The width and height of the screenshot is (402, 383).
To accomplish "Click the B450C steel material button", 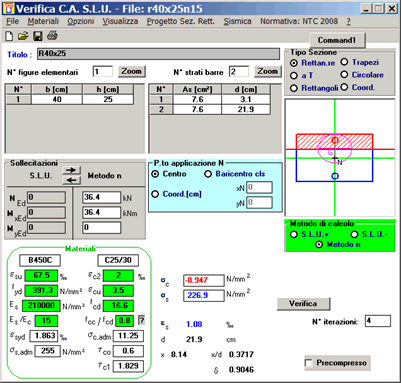I will (x=40, y=260).
